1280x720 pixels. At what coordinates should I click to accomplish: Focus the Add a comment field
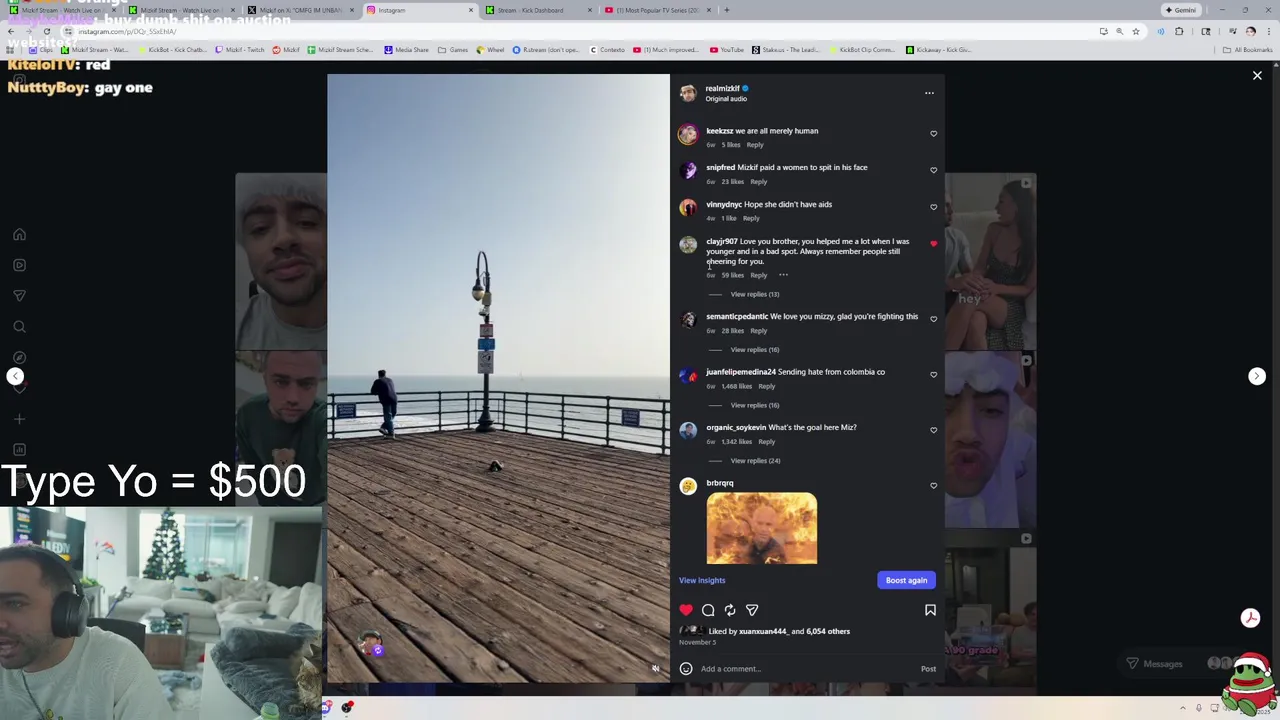(x=805, y=669)
